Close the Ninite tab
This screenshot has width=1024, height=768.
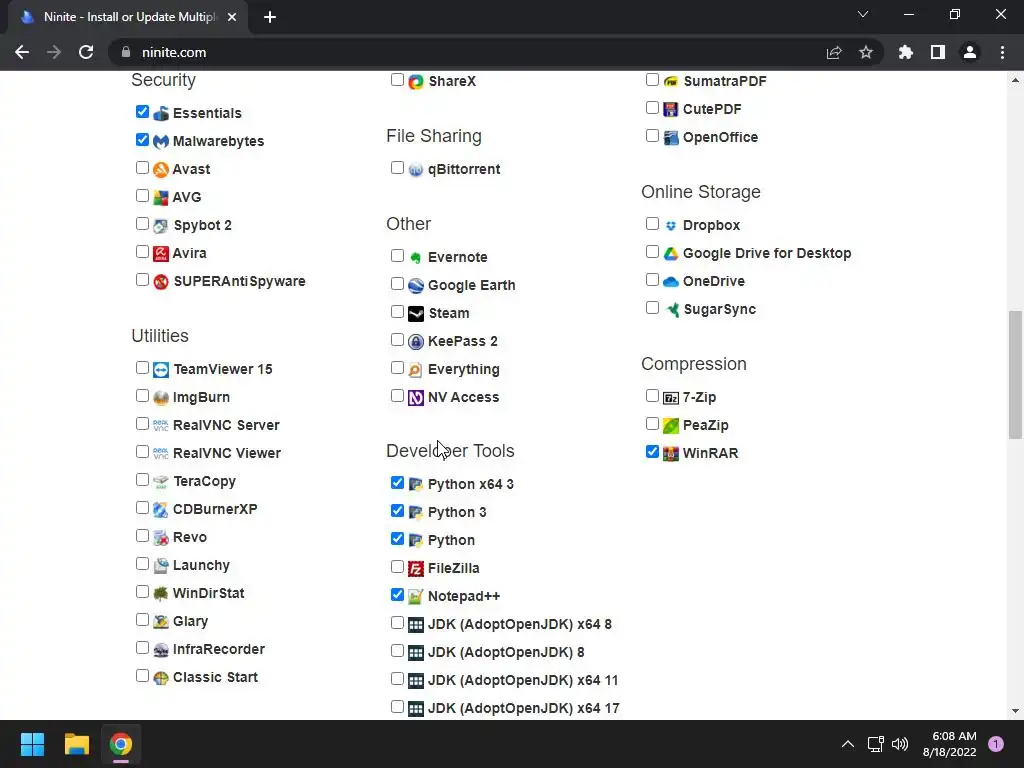(232, 17)
